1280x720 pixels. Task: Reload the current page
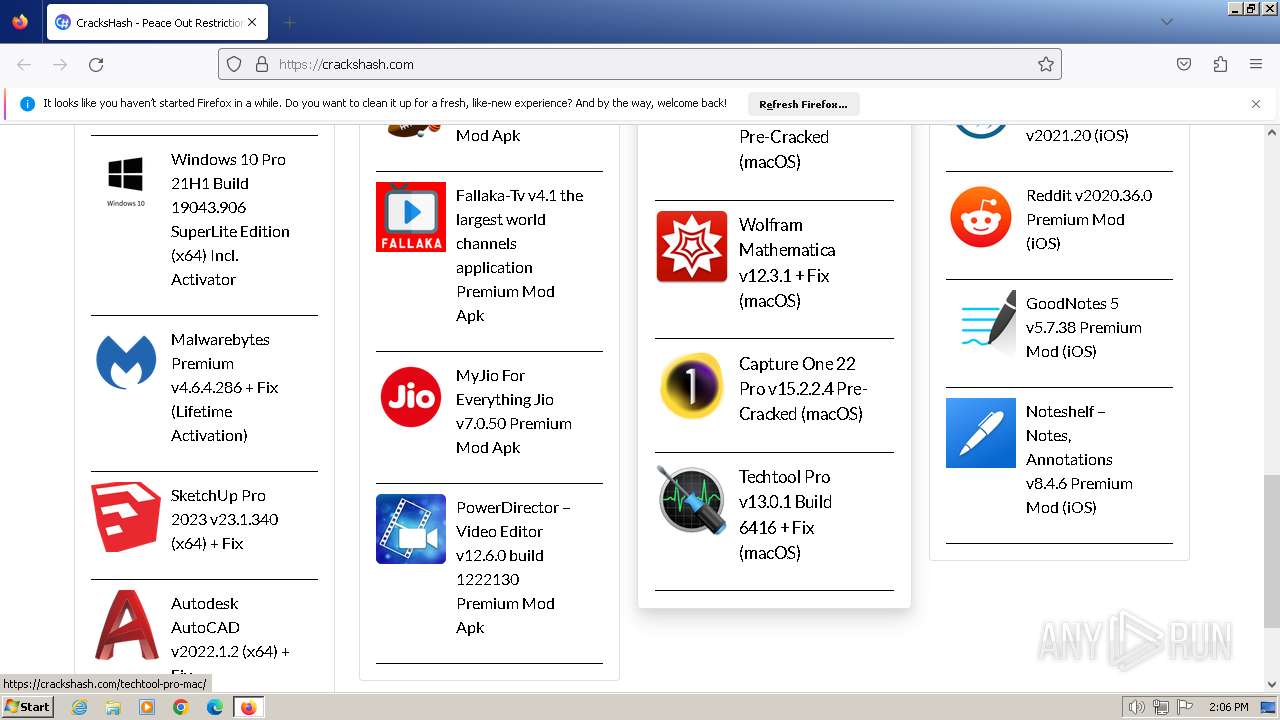click(x=96, y=64)
